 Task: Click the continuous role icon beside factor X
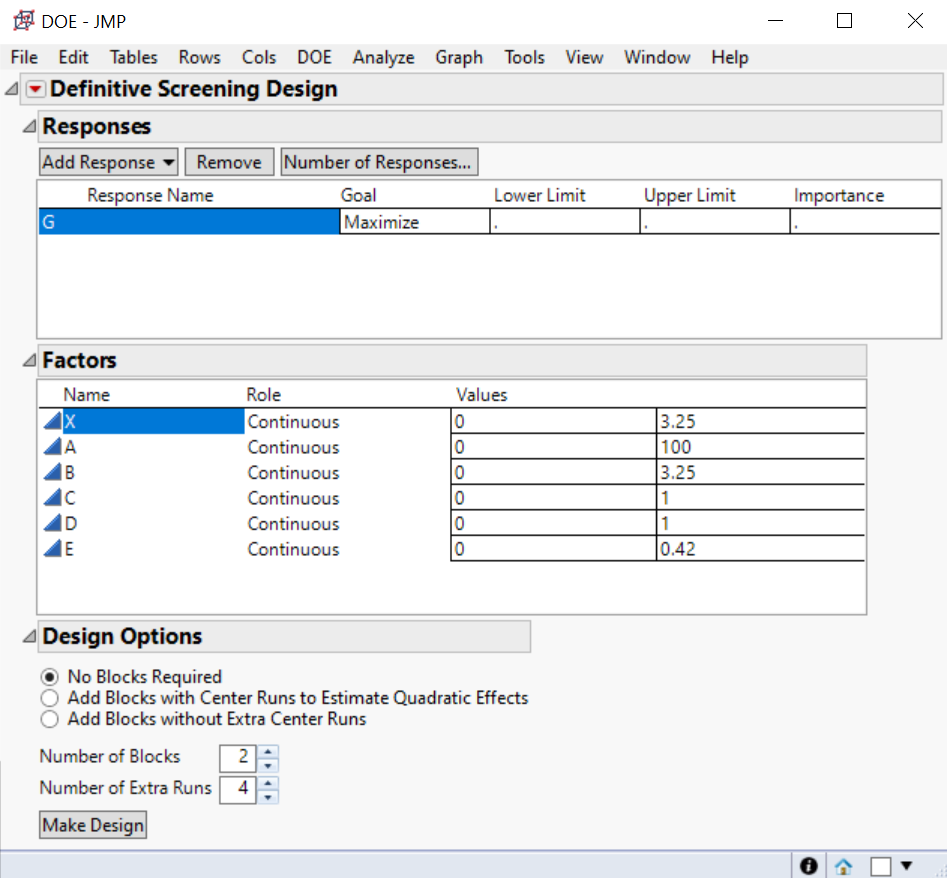(53, 421)
